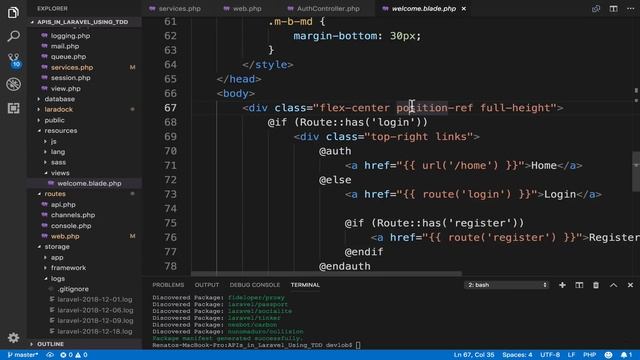
Task: Expand the OUTLINE section
Action: click(50, 344)
